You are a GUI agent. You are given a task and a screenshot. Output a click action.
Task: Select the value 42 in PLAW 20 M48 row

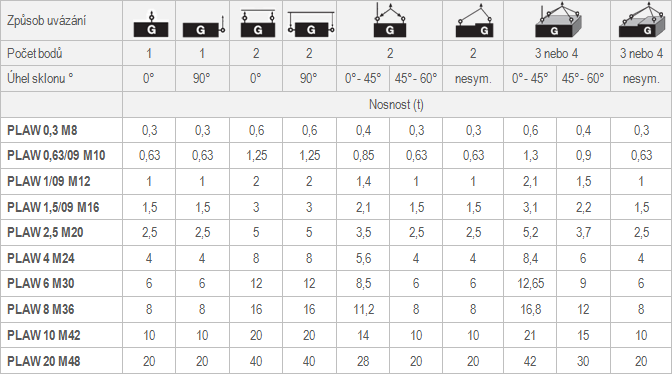tap(530, 361)
